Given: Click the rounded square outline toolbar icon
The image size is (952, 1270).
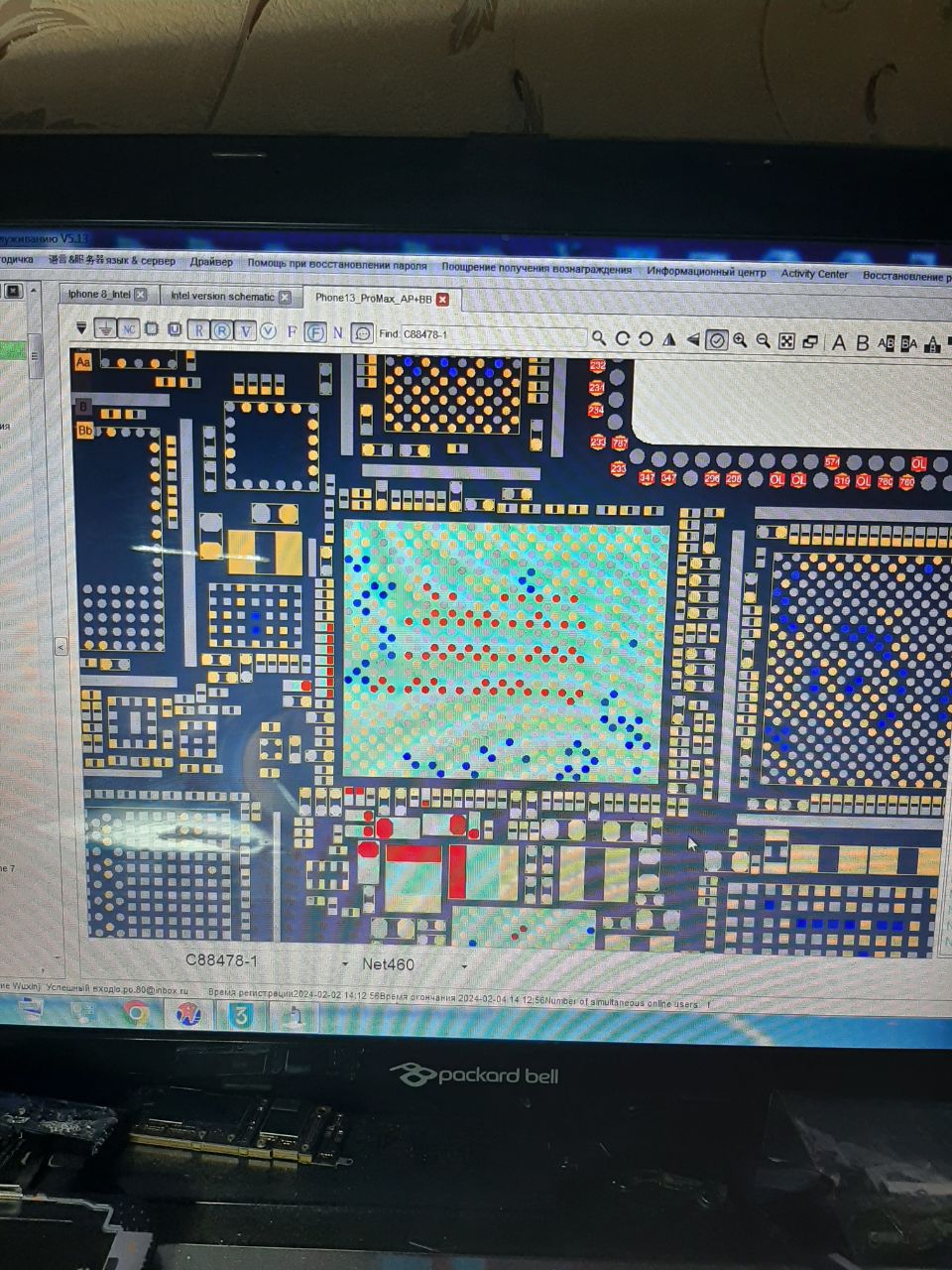Looking at the screenshot, I should click(x=152, y=329).
